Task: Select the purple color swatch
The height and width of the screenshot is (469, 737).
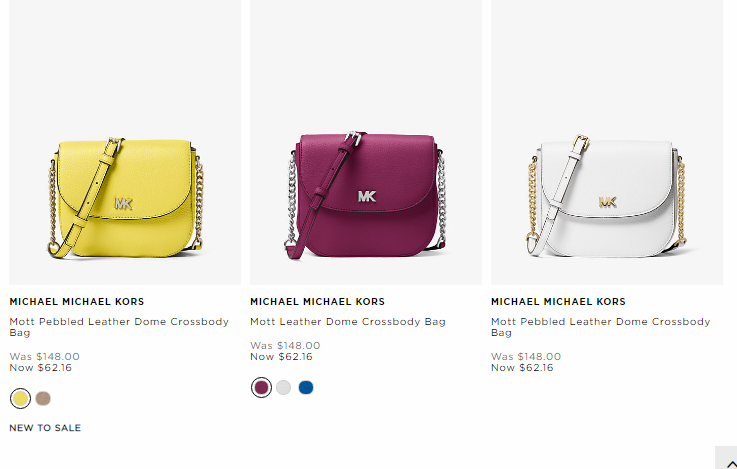Action: tap(261, 388)
